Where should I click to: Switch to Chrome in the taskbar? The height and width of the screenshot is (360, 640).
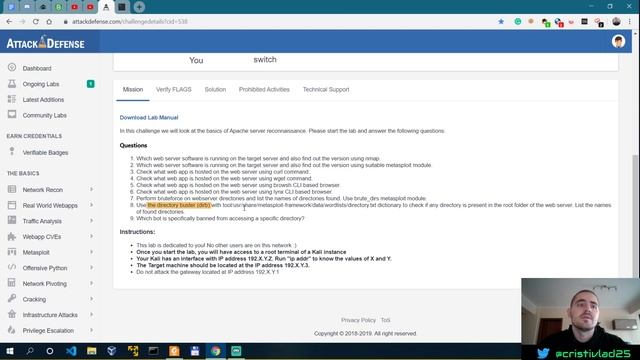coord(216,351)
